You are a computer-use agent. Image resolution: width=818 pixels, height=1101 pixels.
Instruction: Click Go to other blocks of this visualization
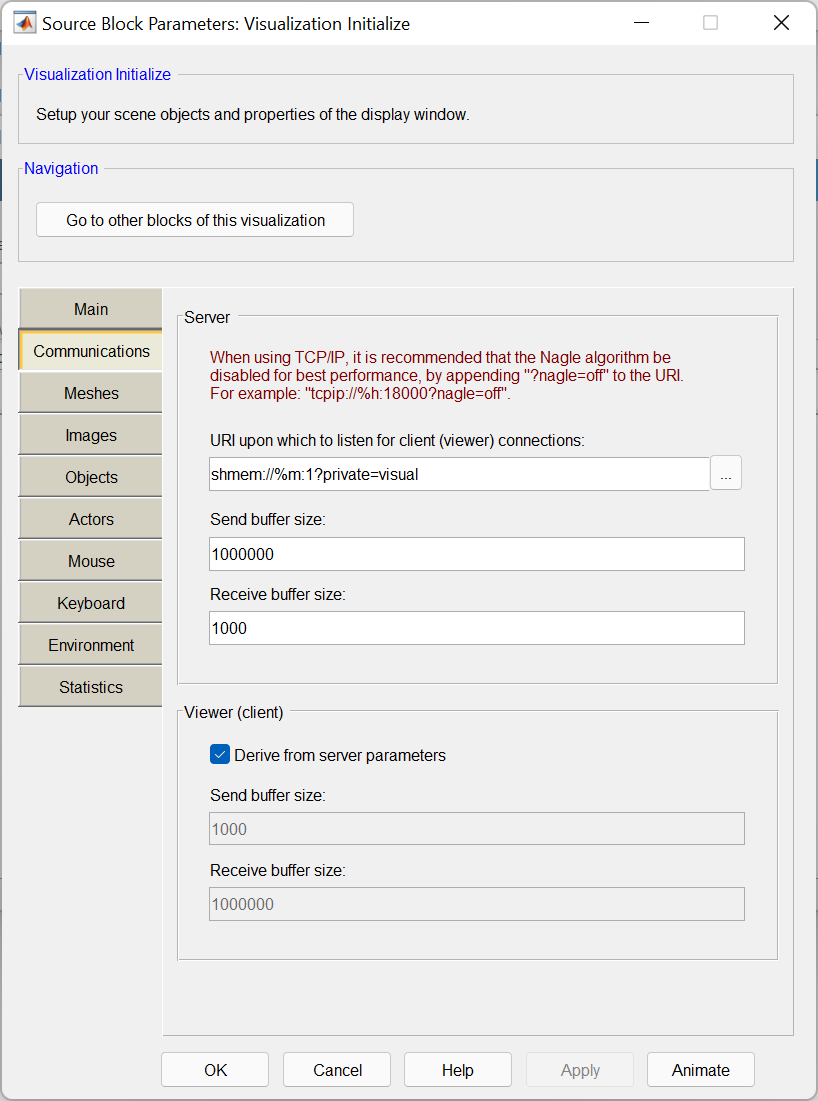tap(195, 220)
